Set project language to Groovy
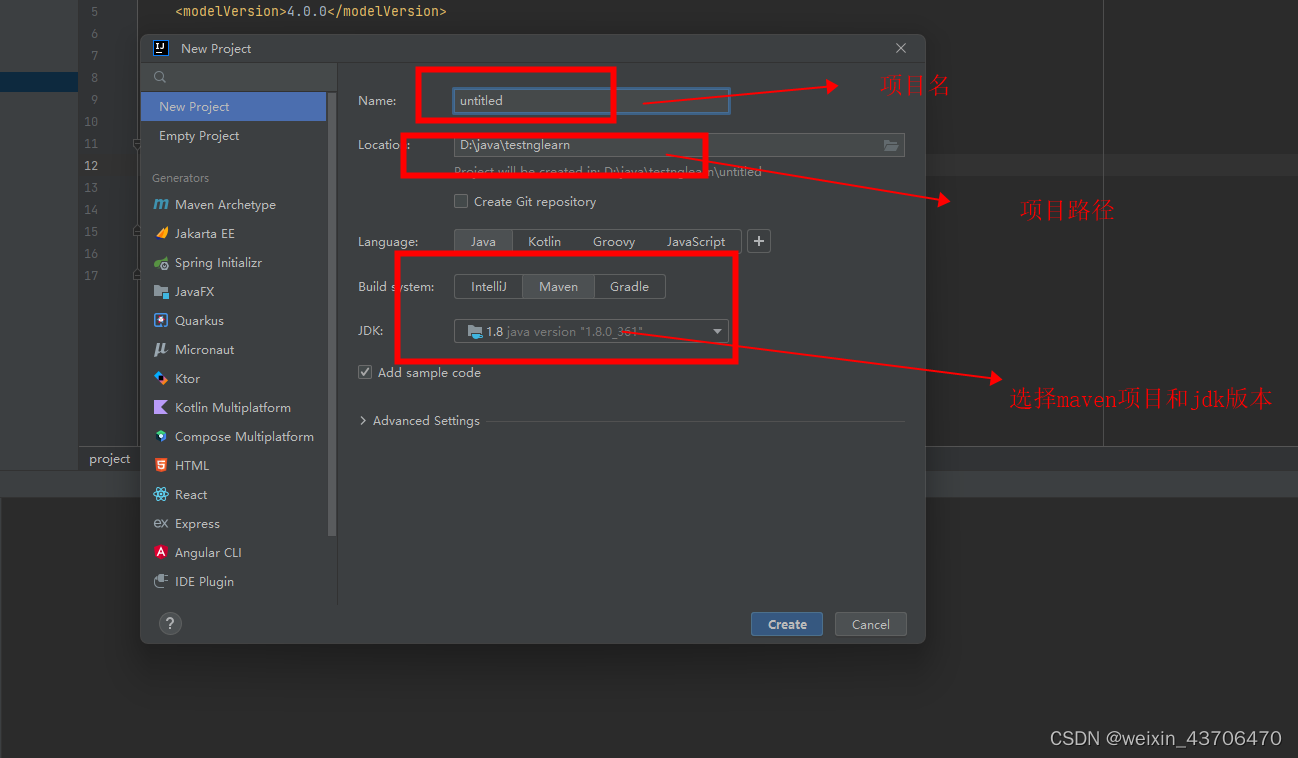The width and height of the screenshot is (1298, 758). tap(614, 242)
